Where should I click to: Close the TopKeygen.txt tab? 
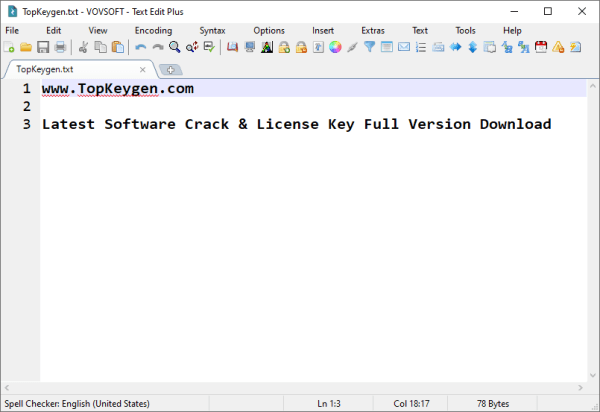point(143,70)
